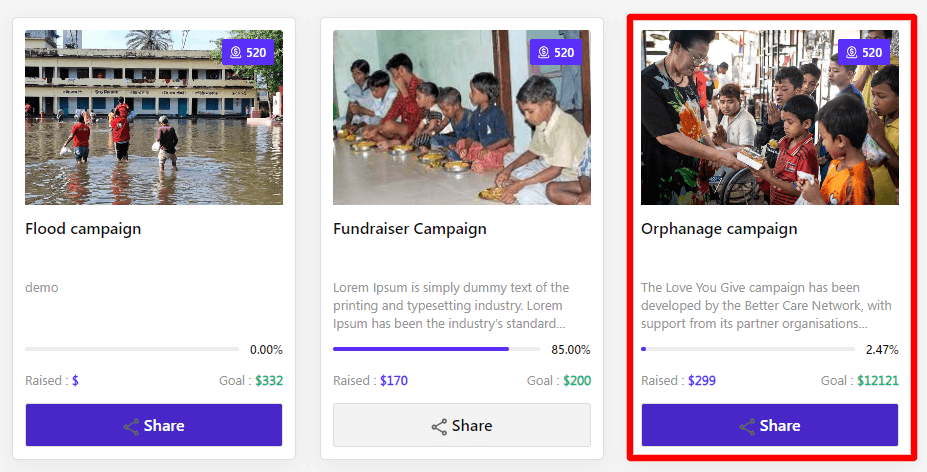Open the Fundraiser Campaign title link
This screenshot has height=472, width=927.
[x=410, y=229]
